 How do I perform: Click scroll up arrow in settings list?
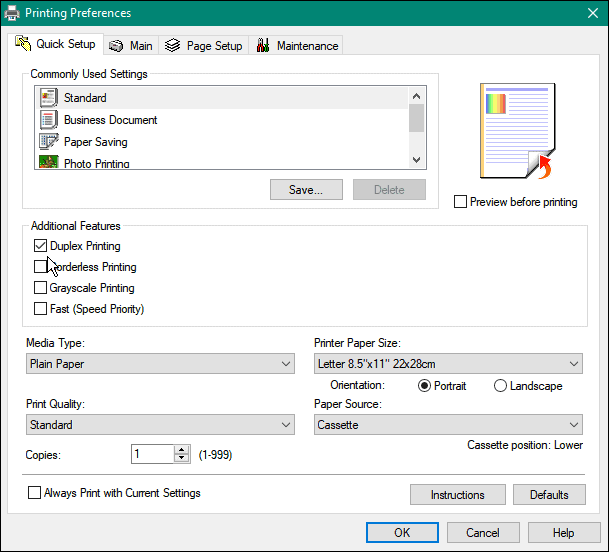(417, 96)
